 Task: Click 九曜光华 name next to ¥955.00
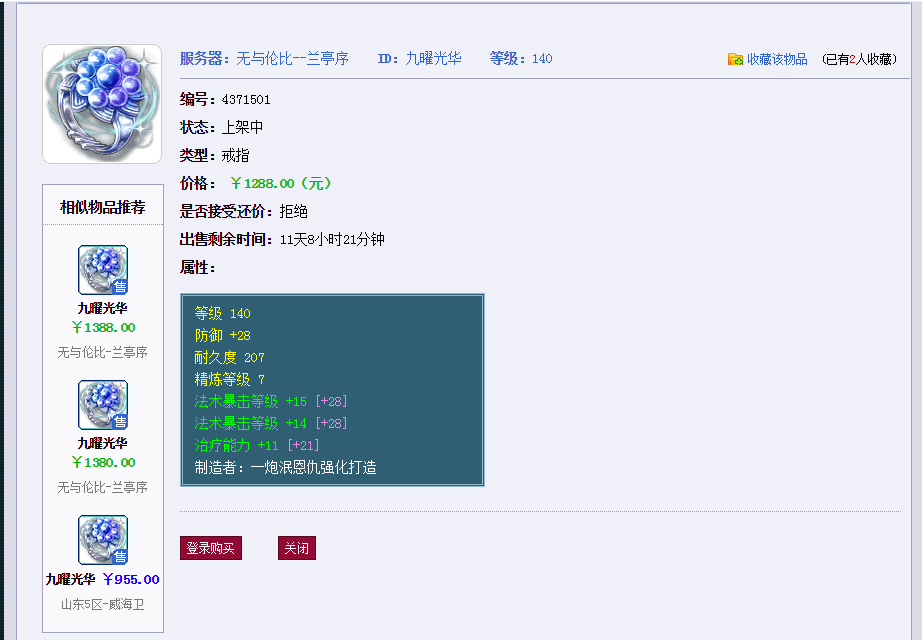pyautogui.click(x=71, y=579)
